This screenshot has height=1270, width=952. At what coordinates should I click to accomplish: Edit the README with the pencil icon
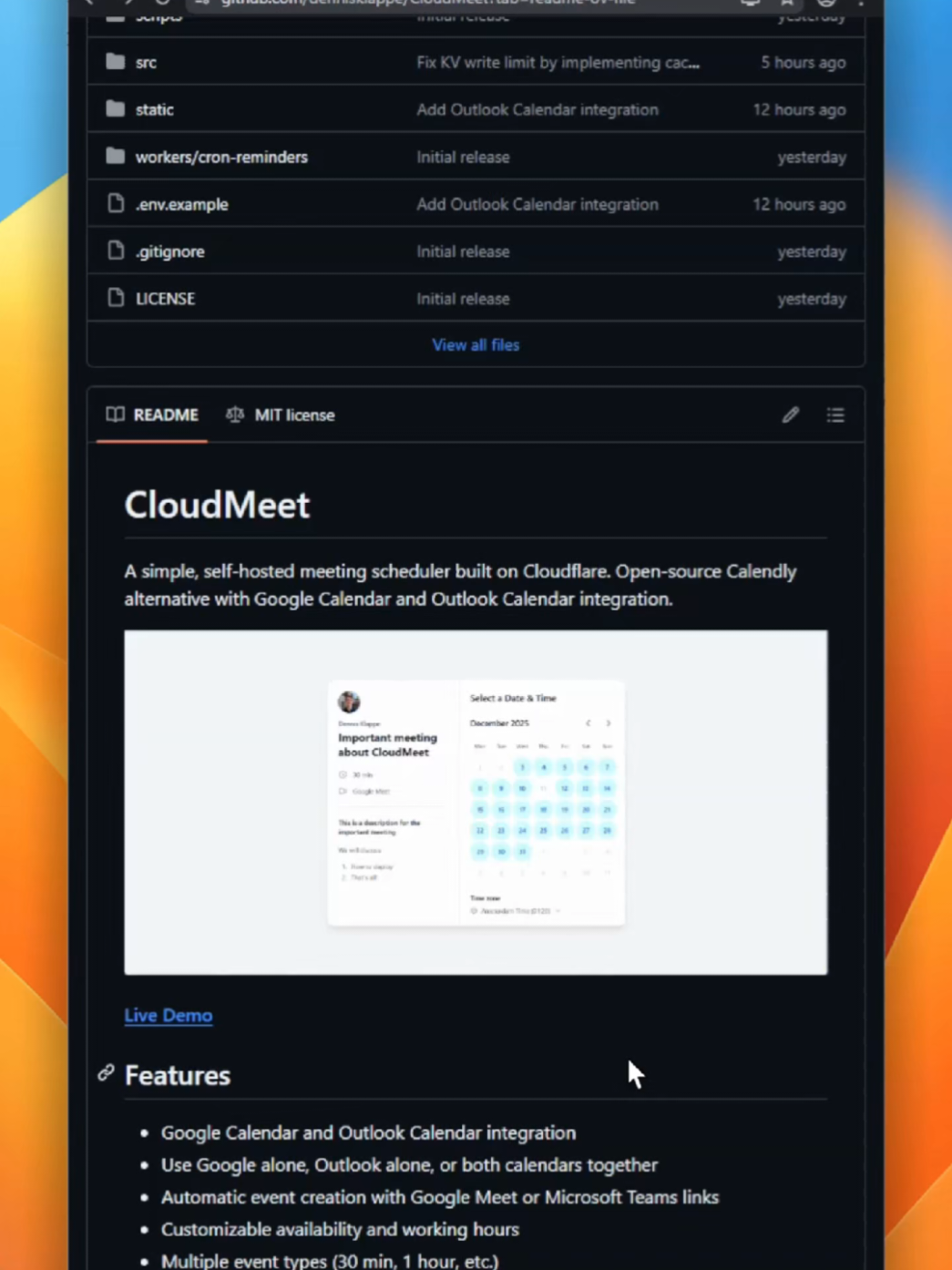(790, 415)
